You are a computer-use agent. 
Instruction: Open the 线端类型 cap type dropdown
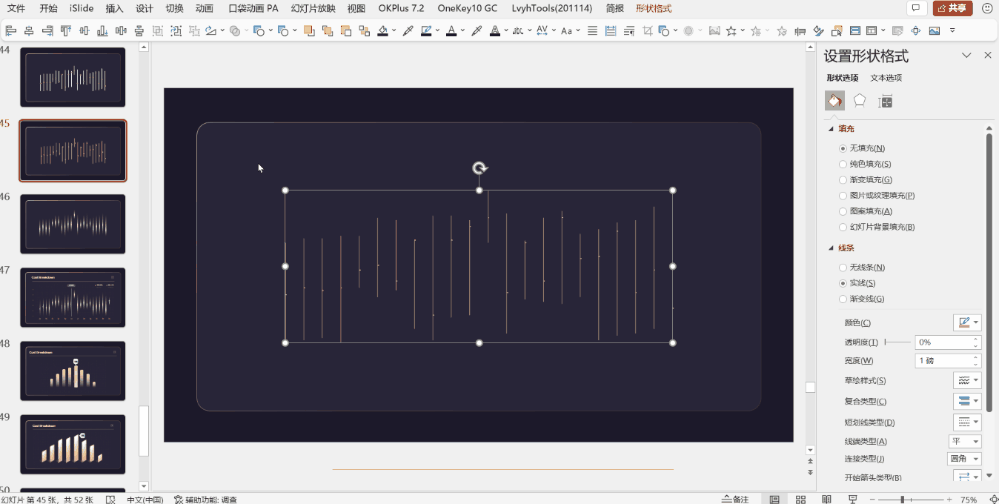tap(965, 441)
